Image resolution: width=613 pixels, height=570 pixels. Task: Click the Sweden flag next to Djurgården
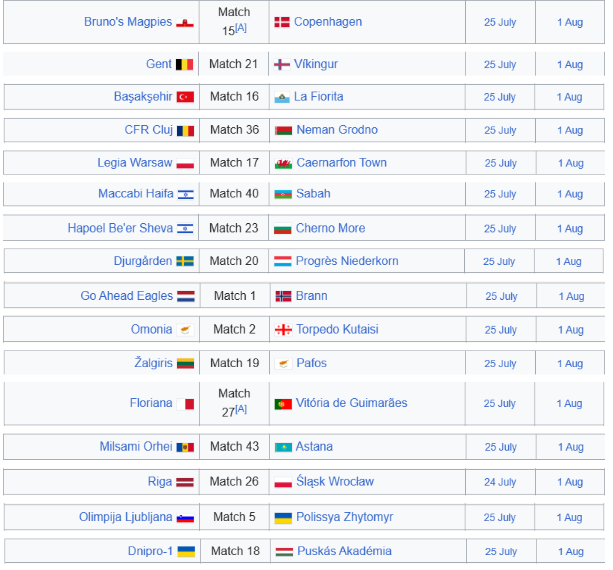[185, 261]
